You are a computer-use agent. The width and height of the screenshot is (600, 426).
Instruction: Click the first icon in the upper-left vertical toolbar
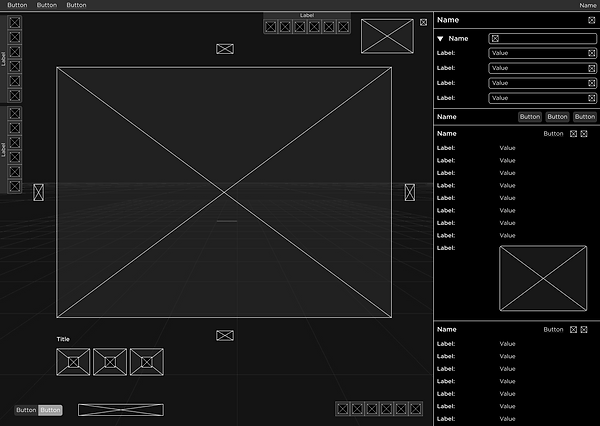tap(15, 23)
